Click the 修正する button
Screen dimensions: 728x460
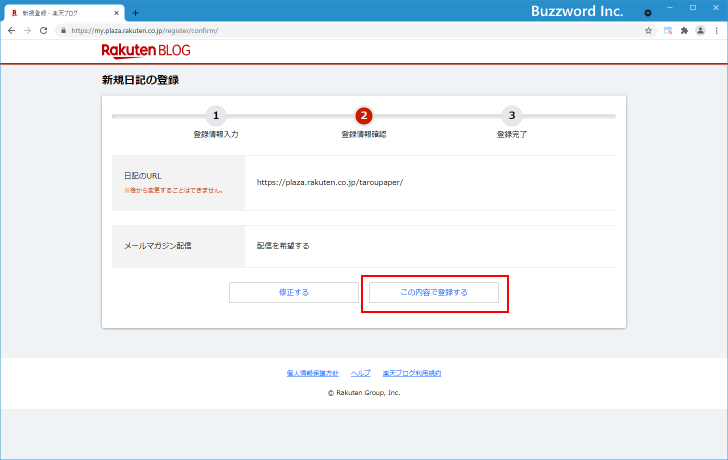click(293, 292)
